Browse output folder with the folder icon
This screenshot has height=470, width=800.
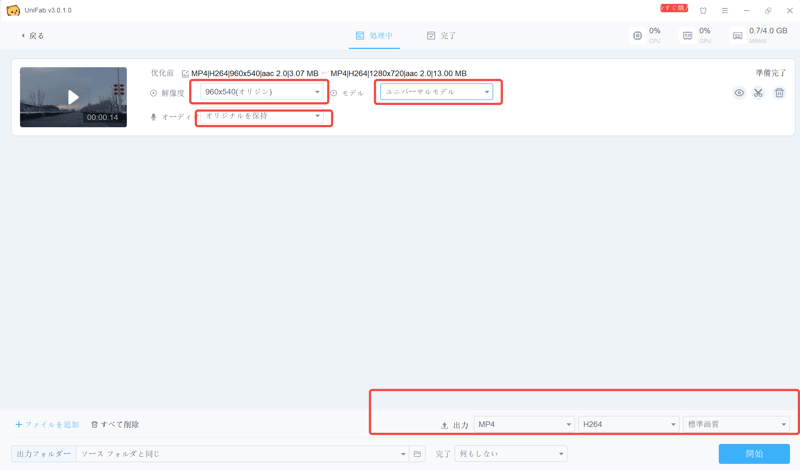(418, 454)
